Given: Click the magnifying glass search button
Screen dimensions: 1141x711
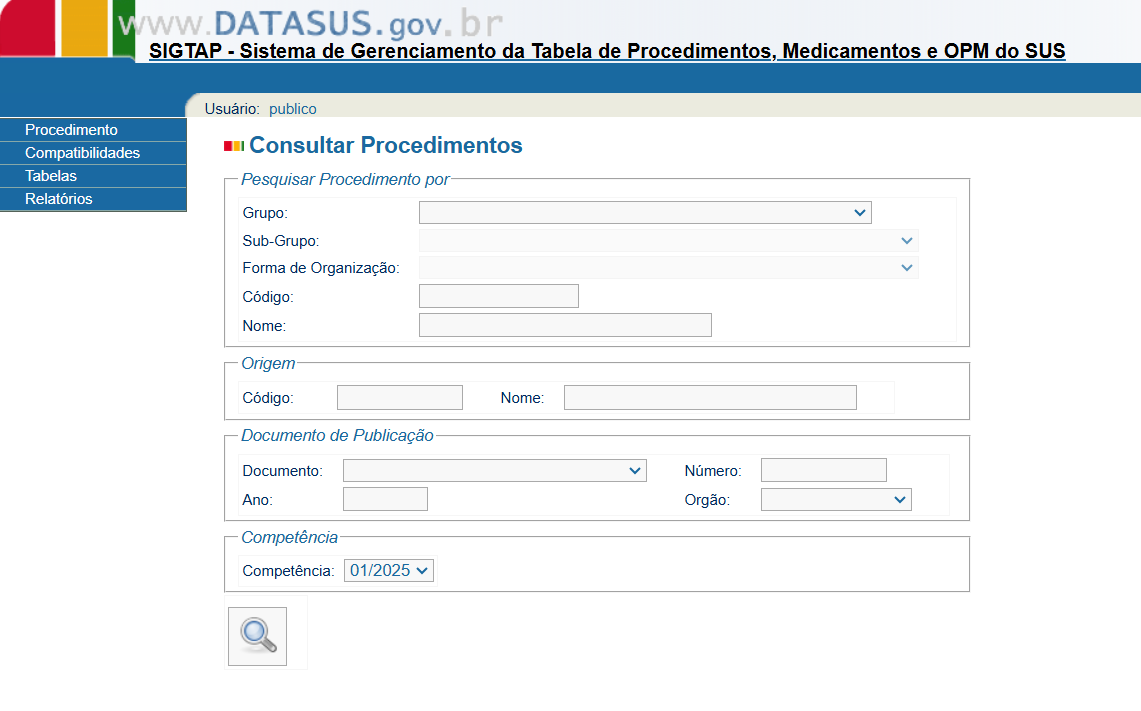Looking at the screenshot, I should [x=257, y=636].
